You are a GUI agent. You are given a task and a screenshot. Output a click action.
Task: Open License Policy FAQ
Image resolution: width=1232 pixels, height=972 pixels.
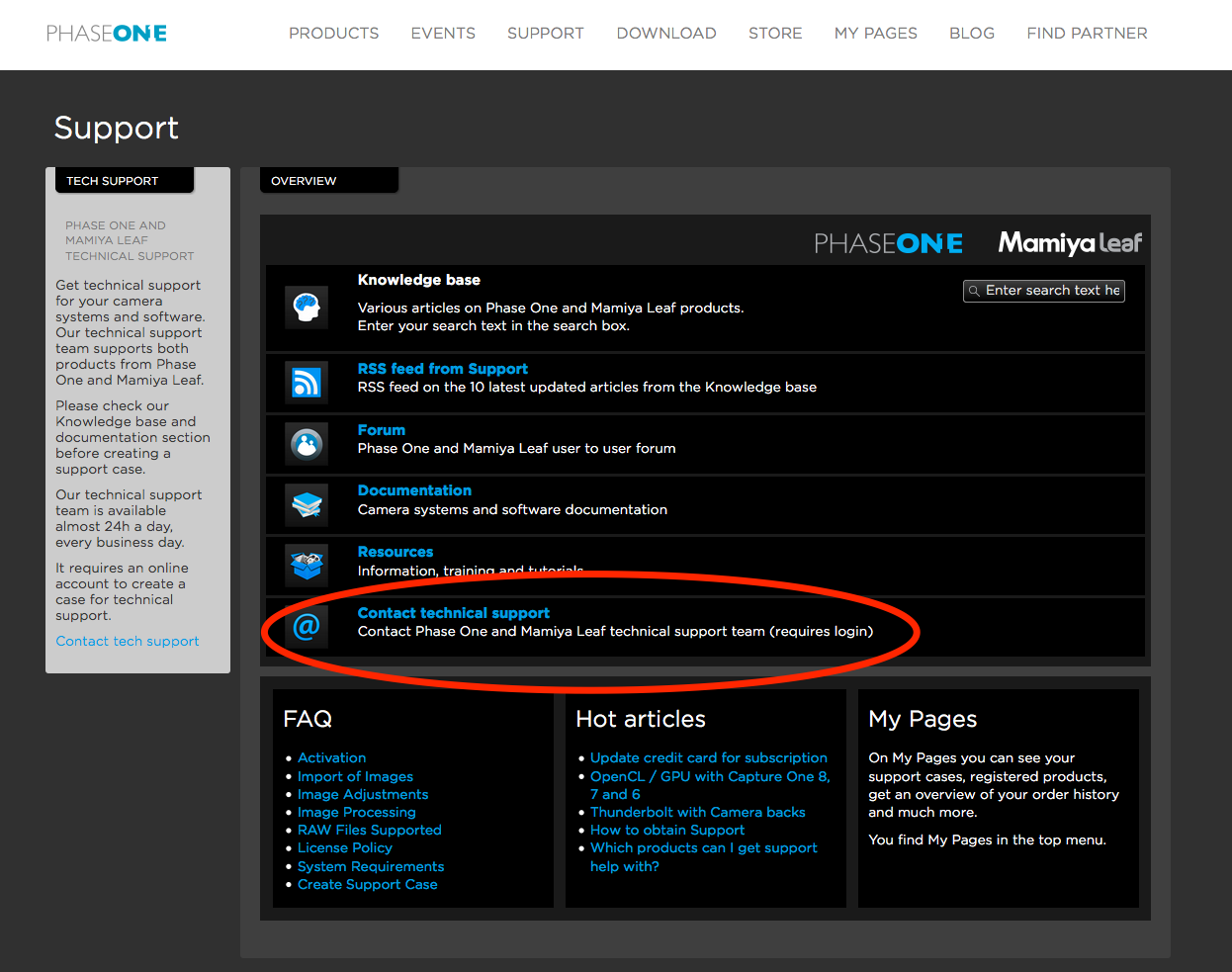pos(345,847)
